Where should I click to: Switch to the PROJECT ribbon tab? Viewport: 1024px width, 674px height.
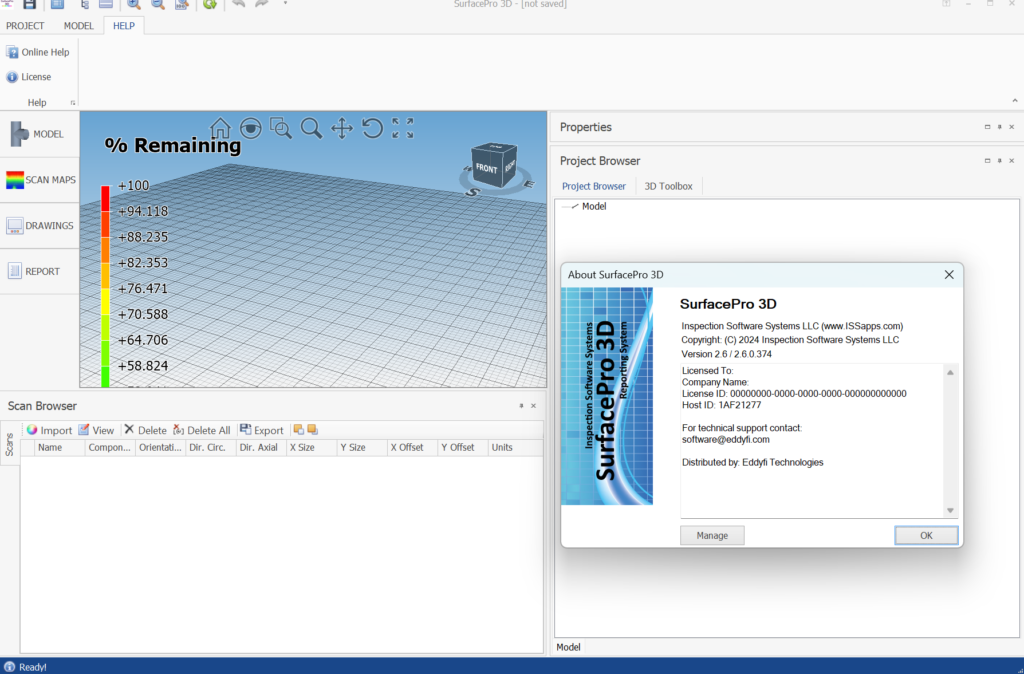tap(25, 26)
